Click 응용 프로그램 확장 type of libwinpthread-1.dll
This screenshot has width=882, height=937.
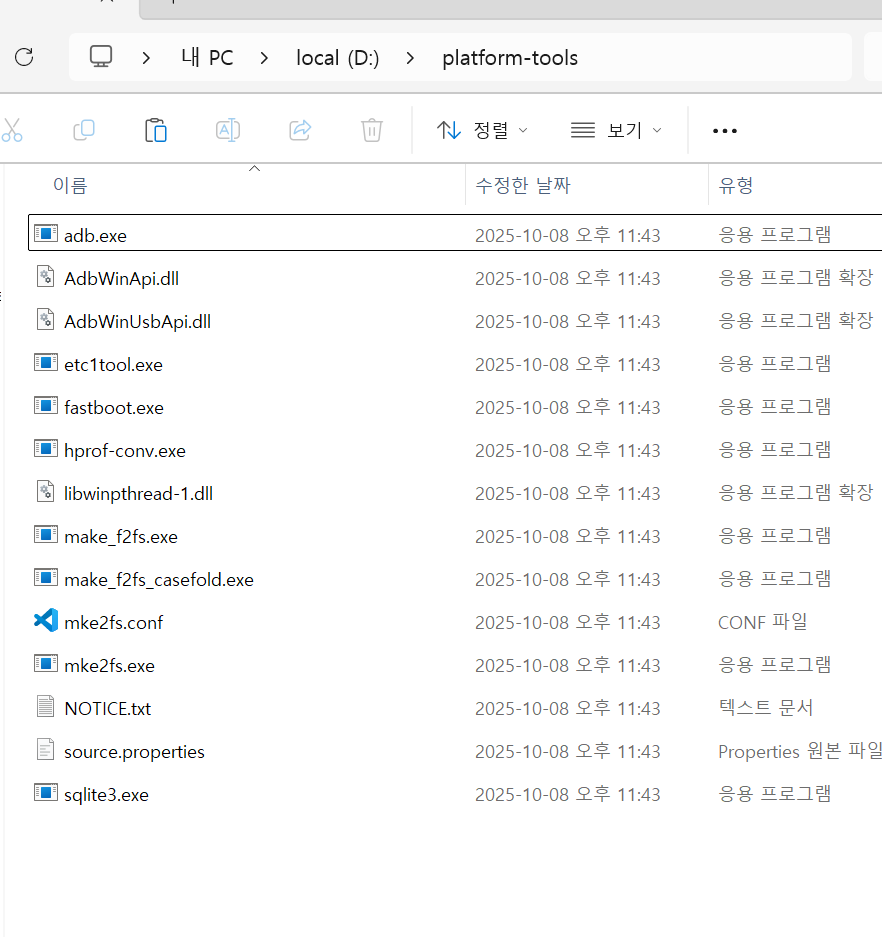coord(795,493)
